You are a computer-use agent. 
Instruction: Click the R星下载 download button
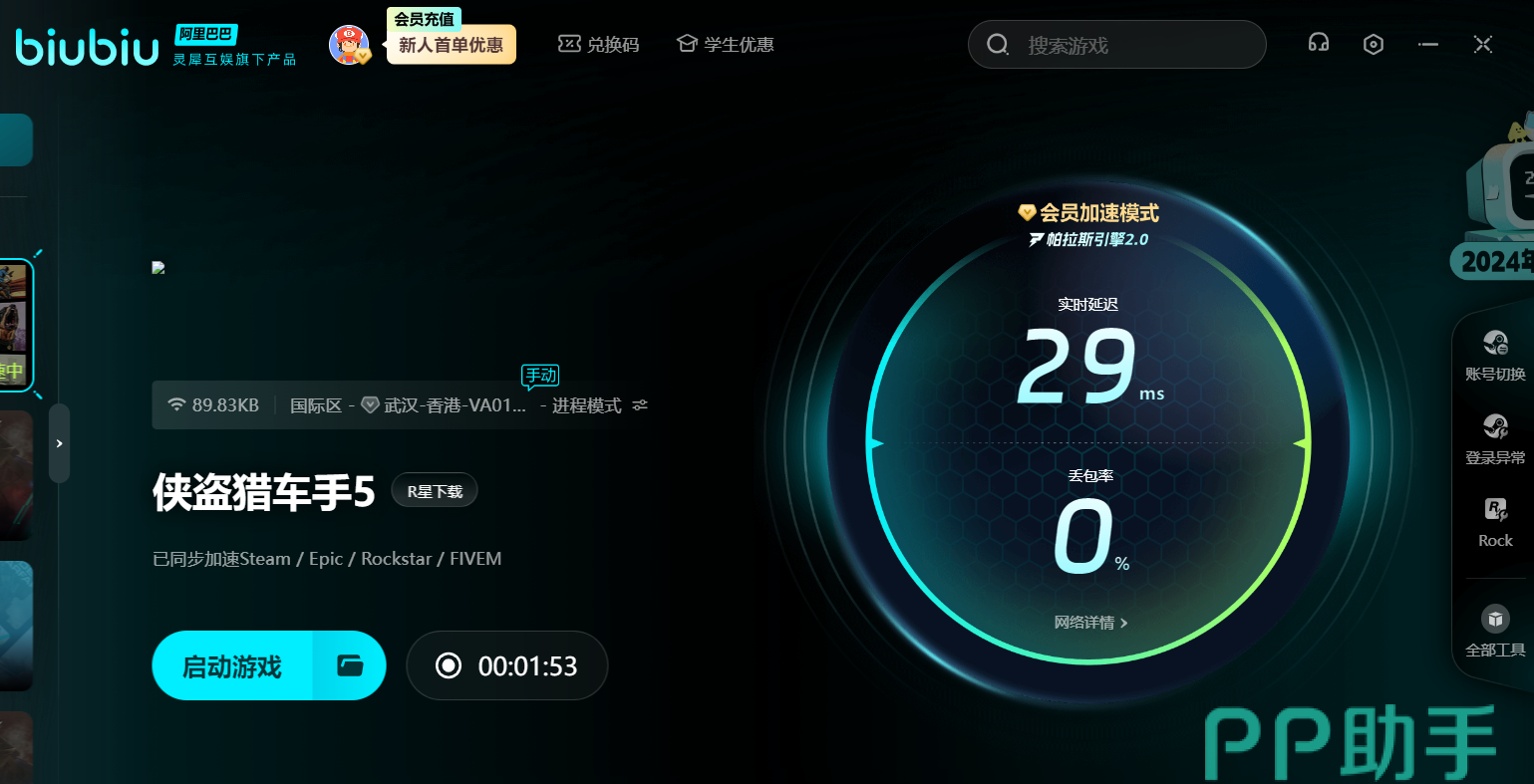pos(435,491)
